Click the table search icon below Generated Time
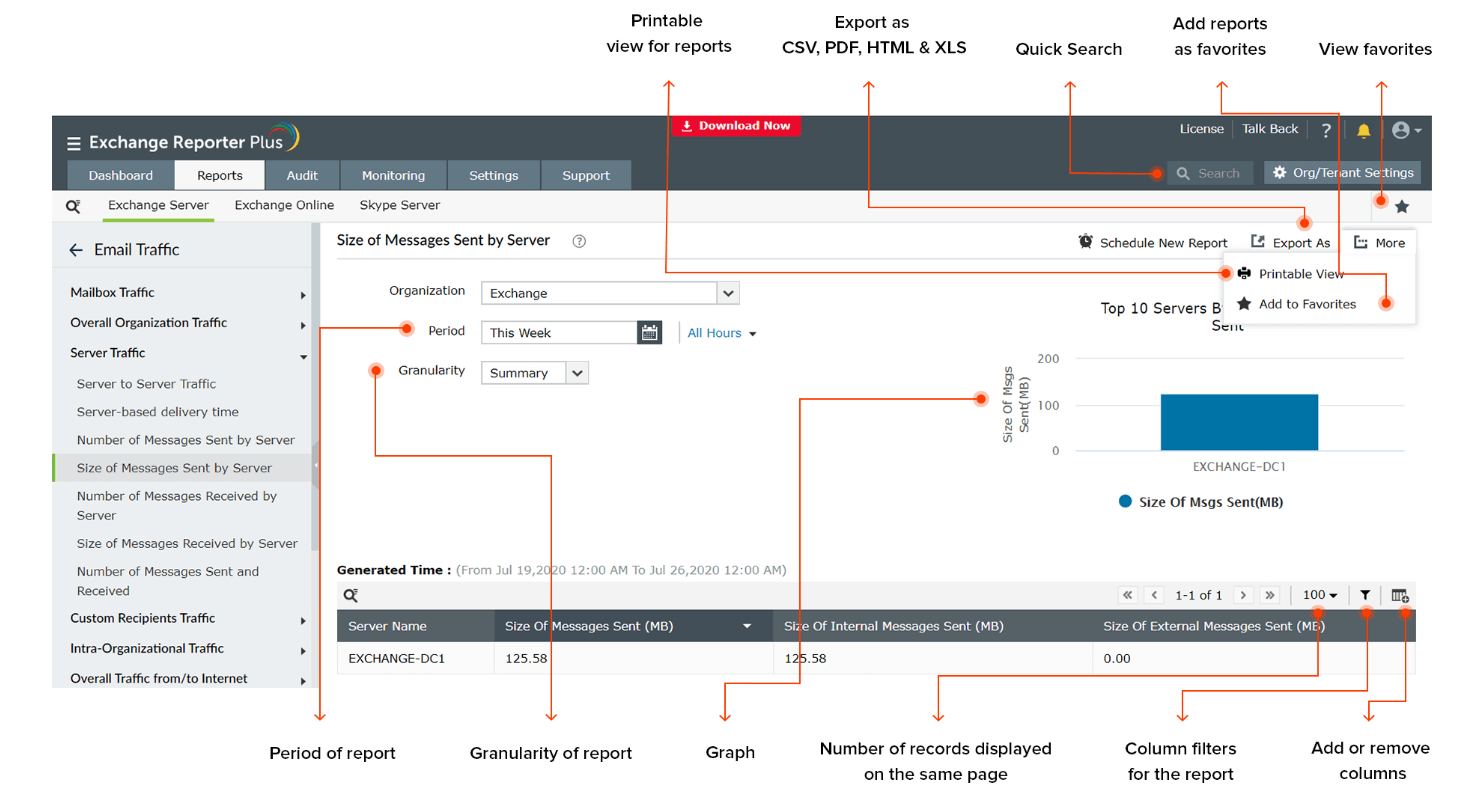The height and width of the screenshot is (802, 1472). (x=351, y=595)
